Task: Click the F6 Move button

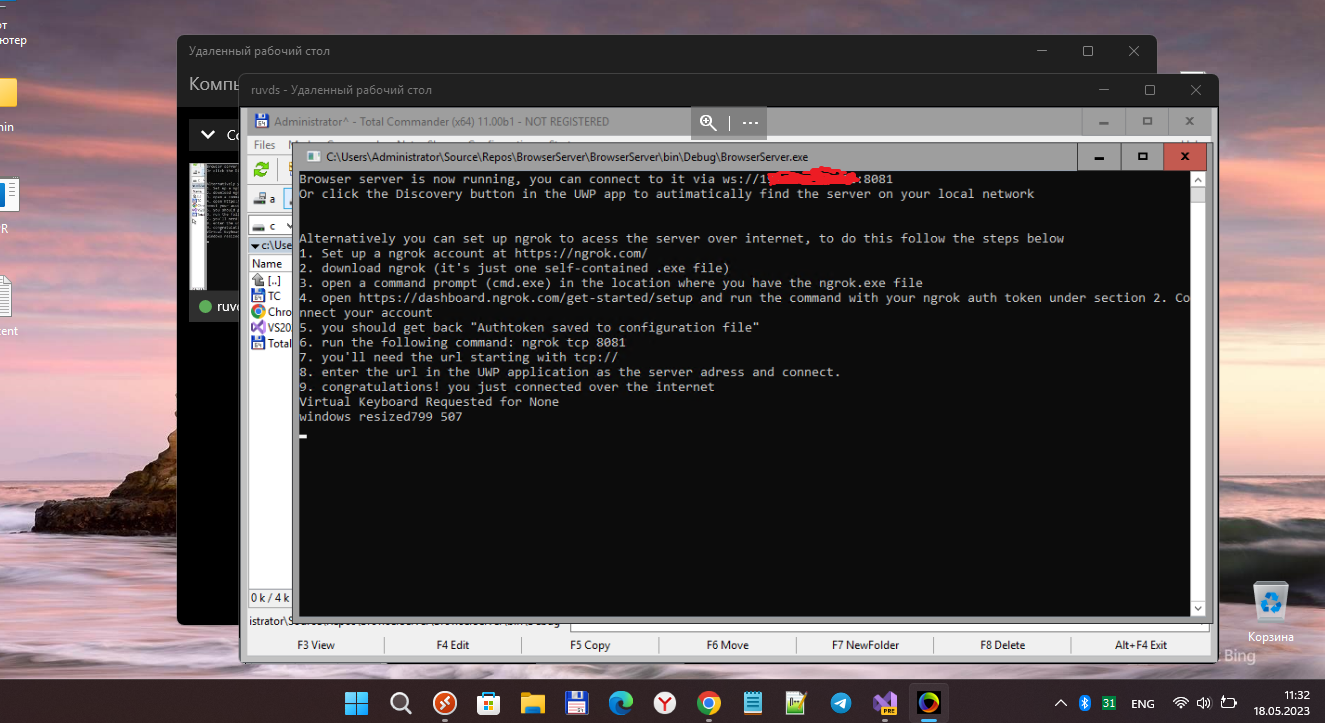Action: [x=727, y=645]
